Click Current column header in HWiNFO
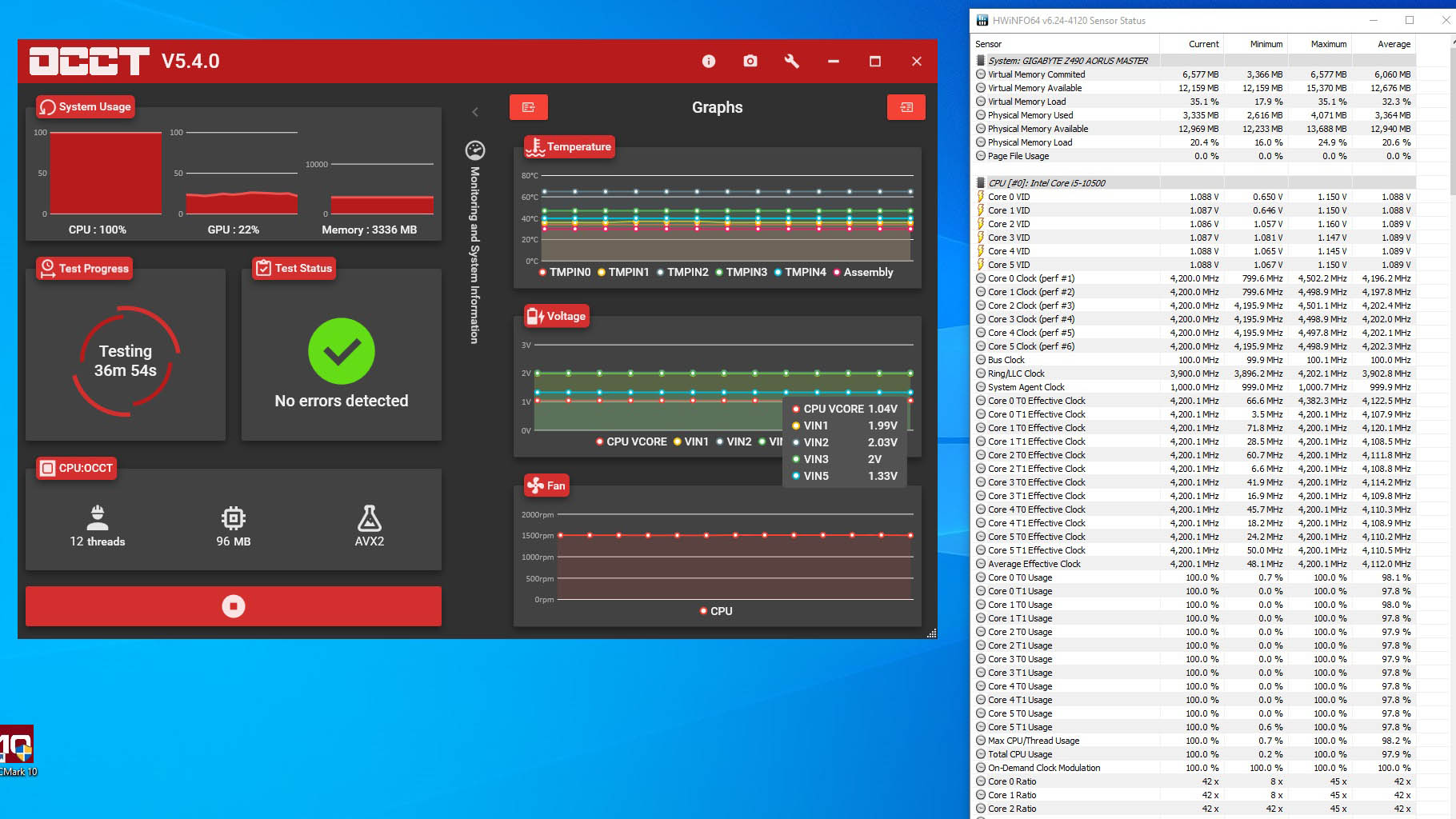Screen dimensions: 1456x819 1191,44
